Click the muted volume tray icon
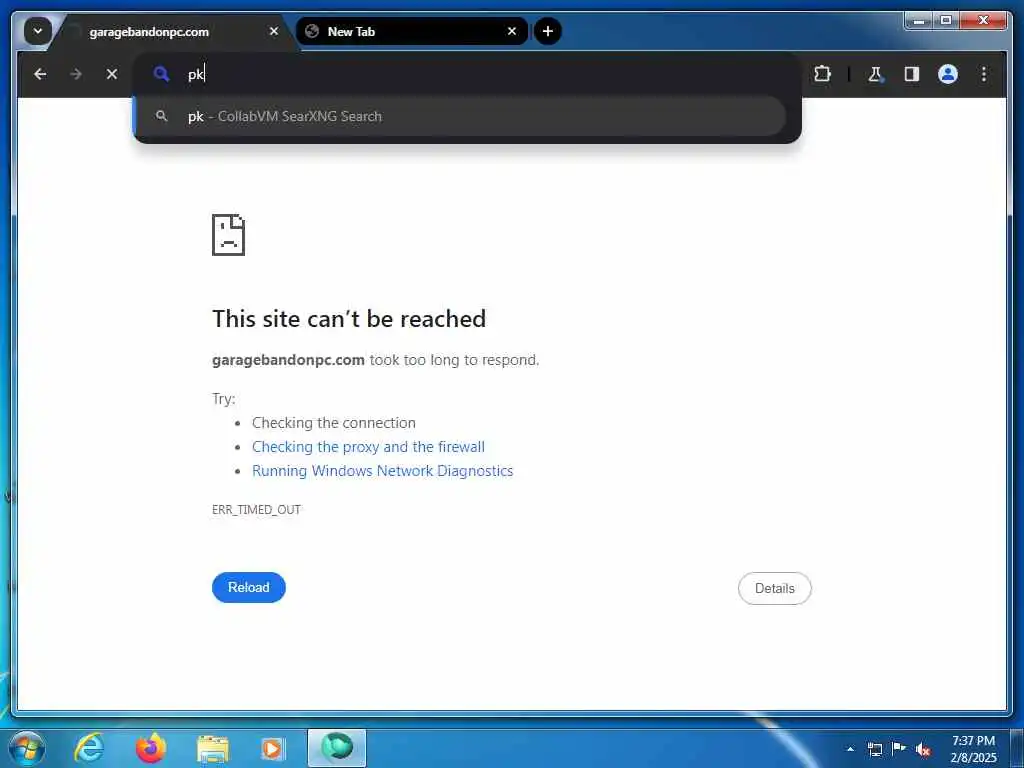The image size is (1024, 768). (x=923, y=750)
